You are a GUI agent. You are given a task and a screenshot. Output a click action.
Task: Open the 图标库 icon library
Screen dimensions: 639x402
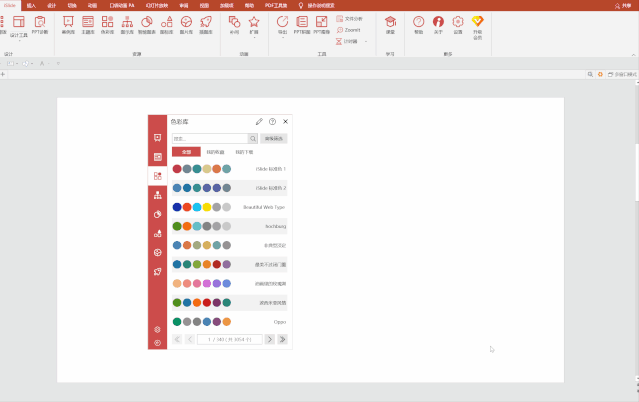(x=166, y=25)
